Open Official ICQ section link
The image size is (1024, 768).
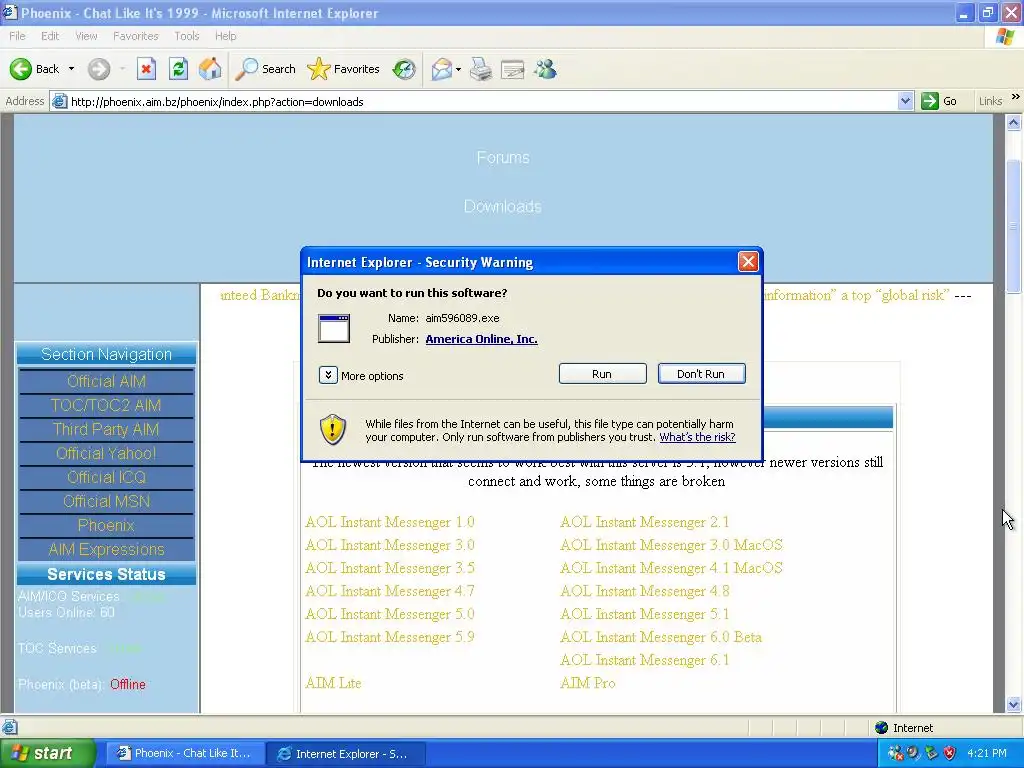[x=106, y=477]
